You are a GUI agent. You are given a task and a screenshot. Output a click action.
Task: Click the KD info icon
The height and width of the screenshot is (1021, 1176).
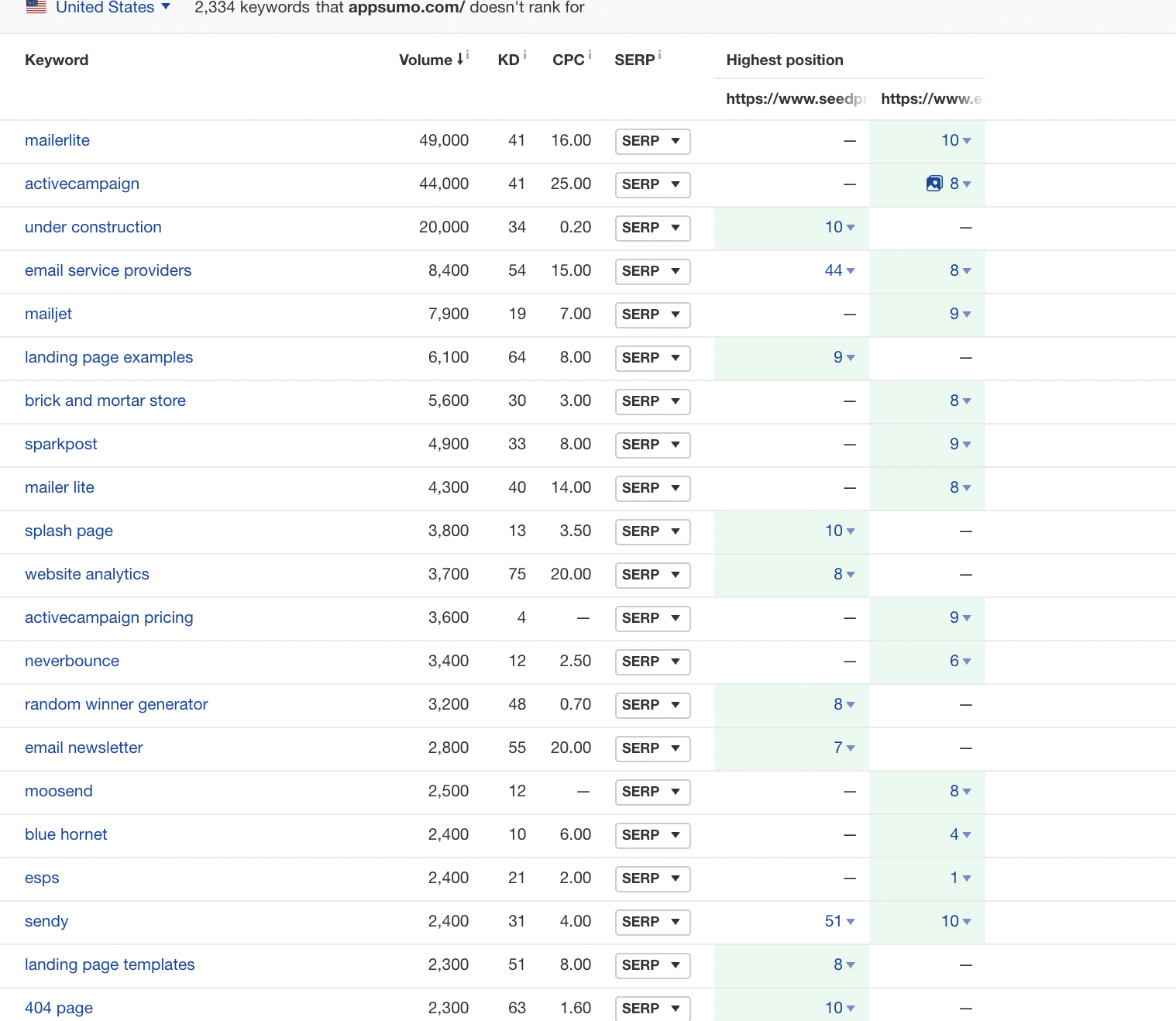[524, 54]
